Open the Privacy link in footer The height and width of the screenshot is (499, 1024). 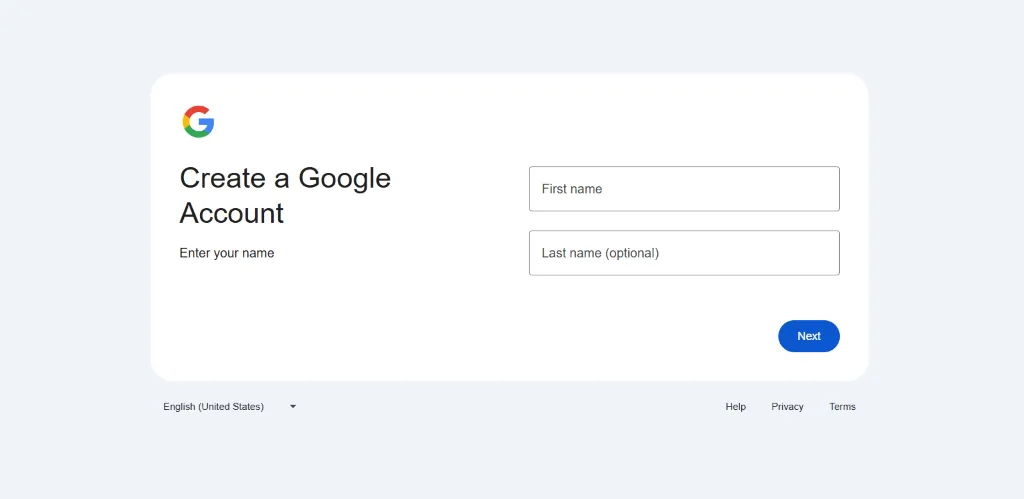[x=787, y=407]
